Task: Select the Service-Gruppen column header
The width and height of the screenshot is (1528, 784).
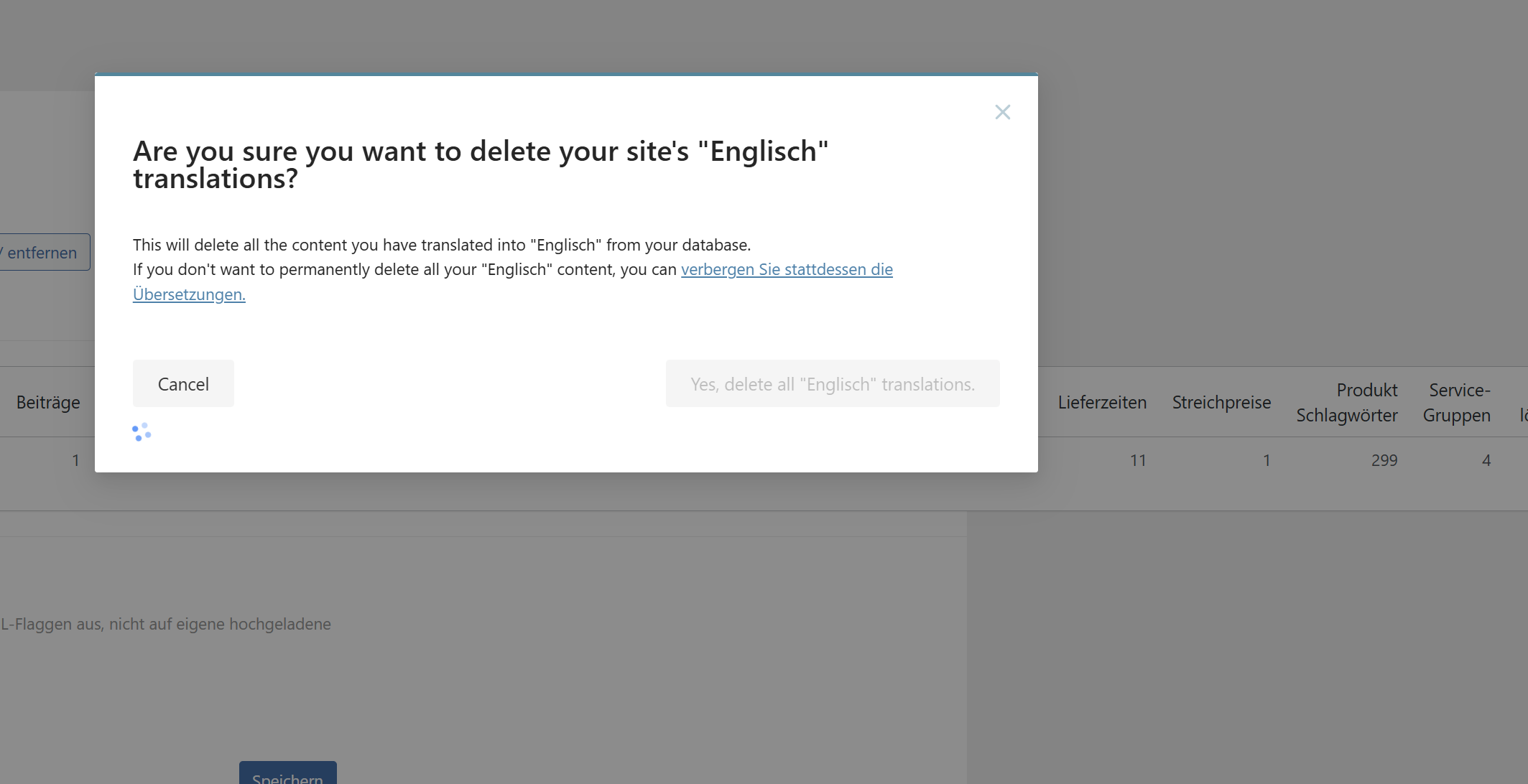Action: [1456, 403]
